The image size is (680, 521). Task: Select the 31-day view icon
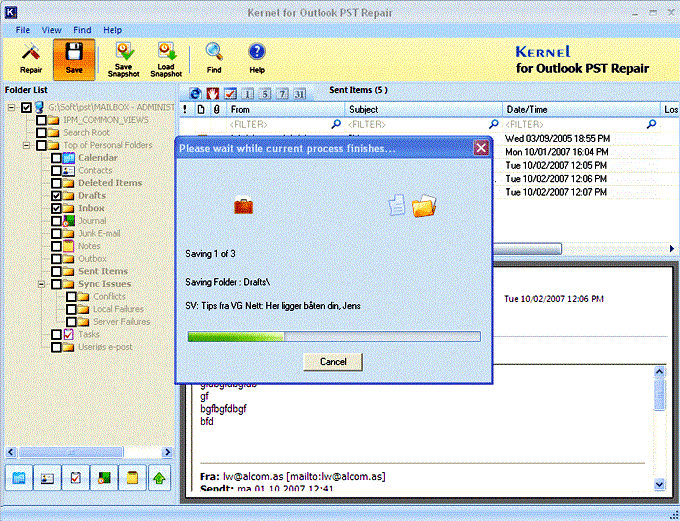click(299, 94)
